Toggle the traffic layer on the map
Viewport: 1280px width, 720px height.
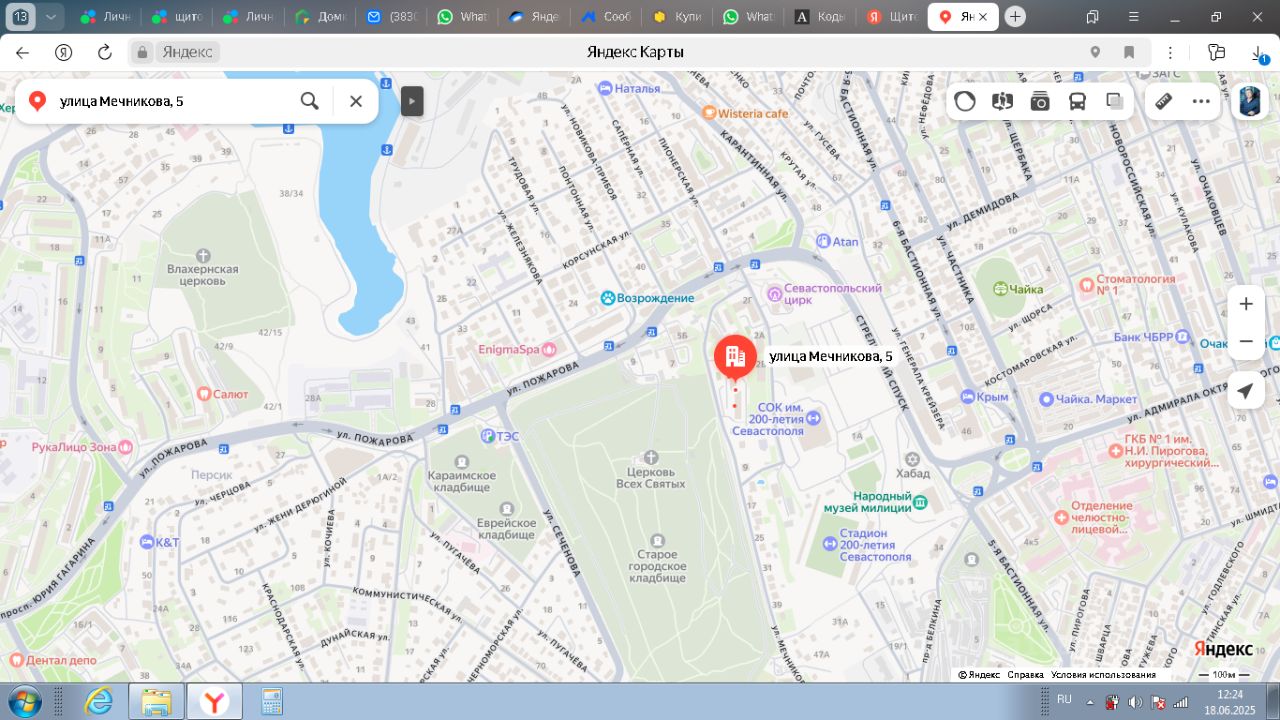[965, 101]
